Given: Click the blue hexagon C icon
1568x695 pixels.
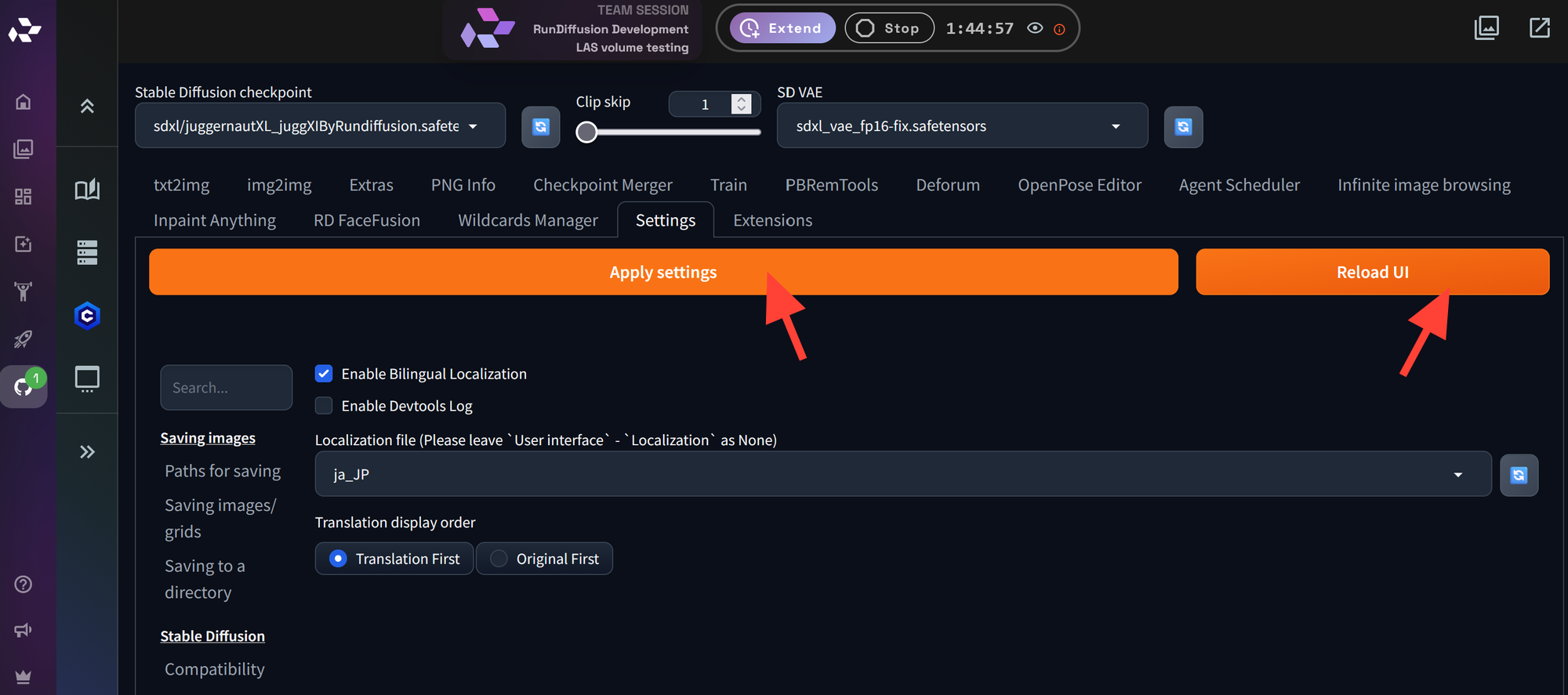Looking at the screenshot, I should (87, 316).
